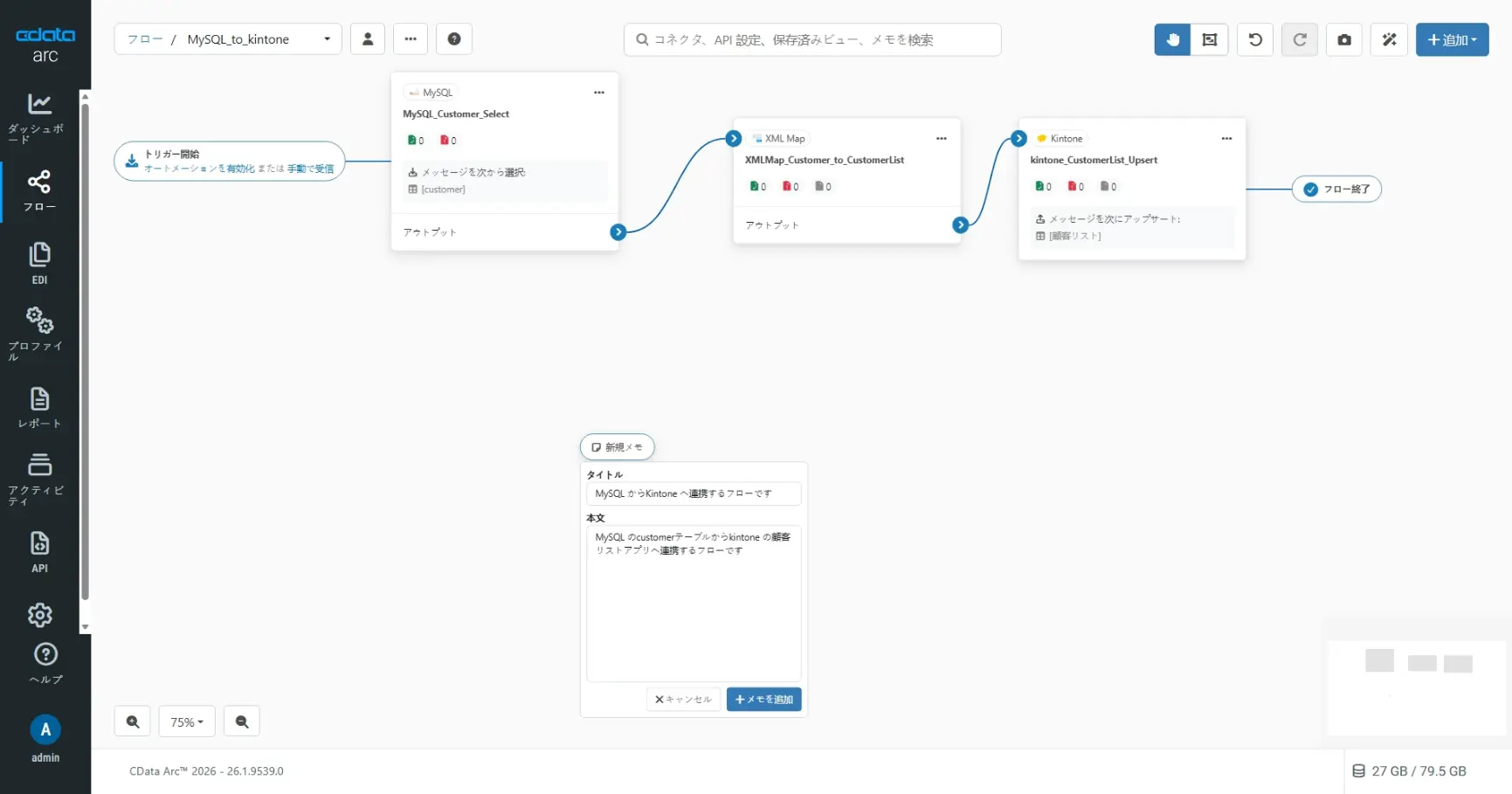Click the 27 GB / 79.5 GB storage indicator

(1410, 771)
